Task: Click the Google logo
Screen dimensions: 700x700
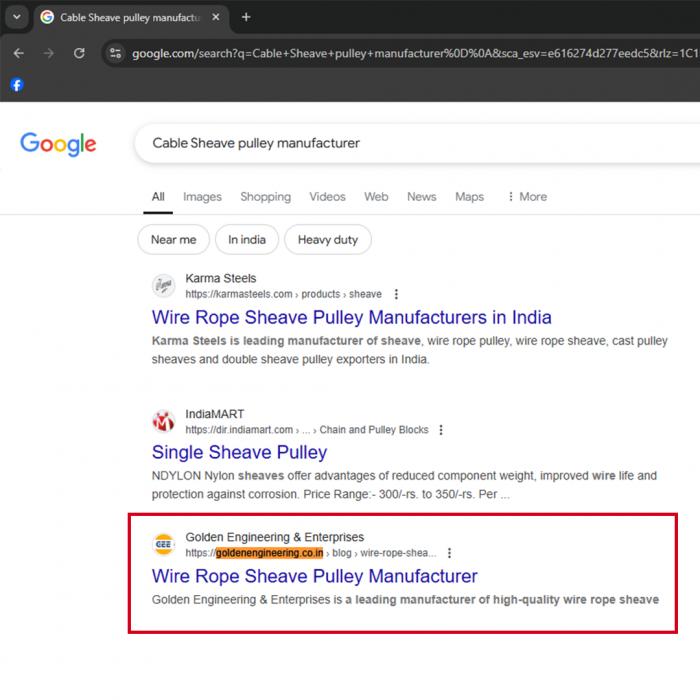Action: pos(58,144)
